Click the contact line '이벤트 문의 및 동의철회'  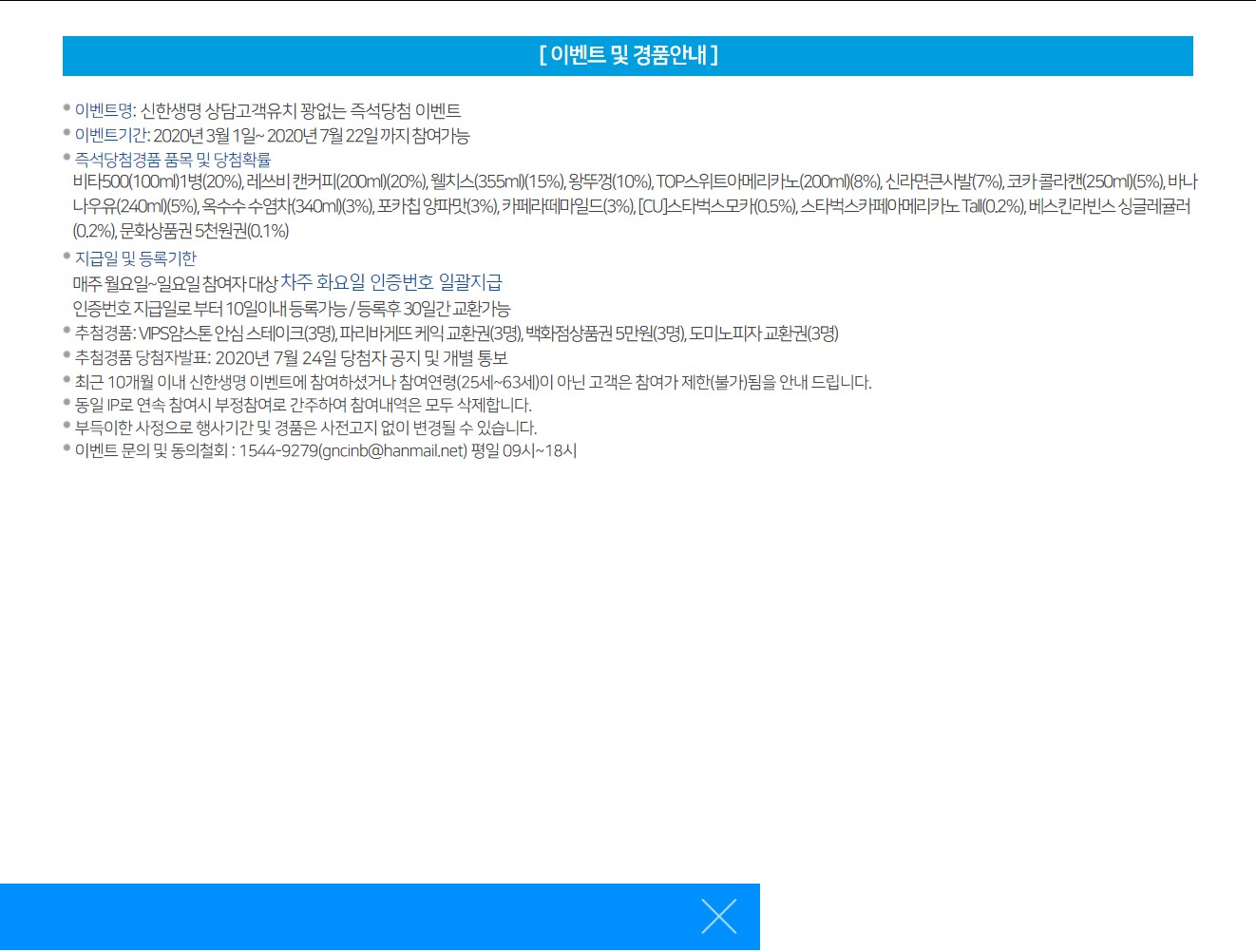coord(326,450)
